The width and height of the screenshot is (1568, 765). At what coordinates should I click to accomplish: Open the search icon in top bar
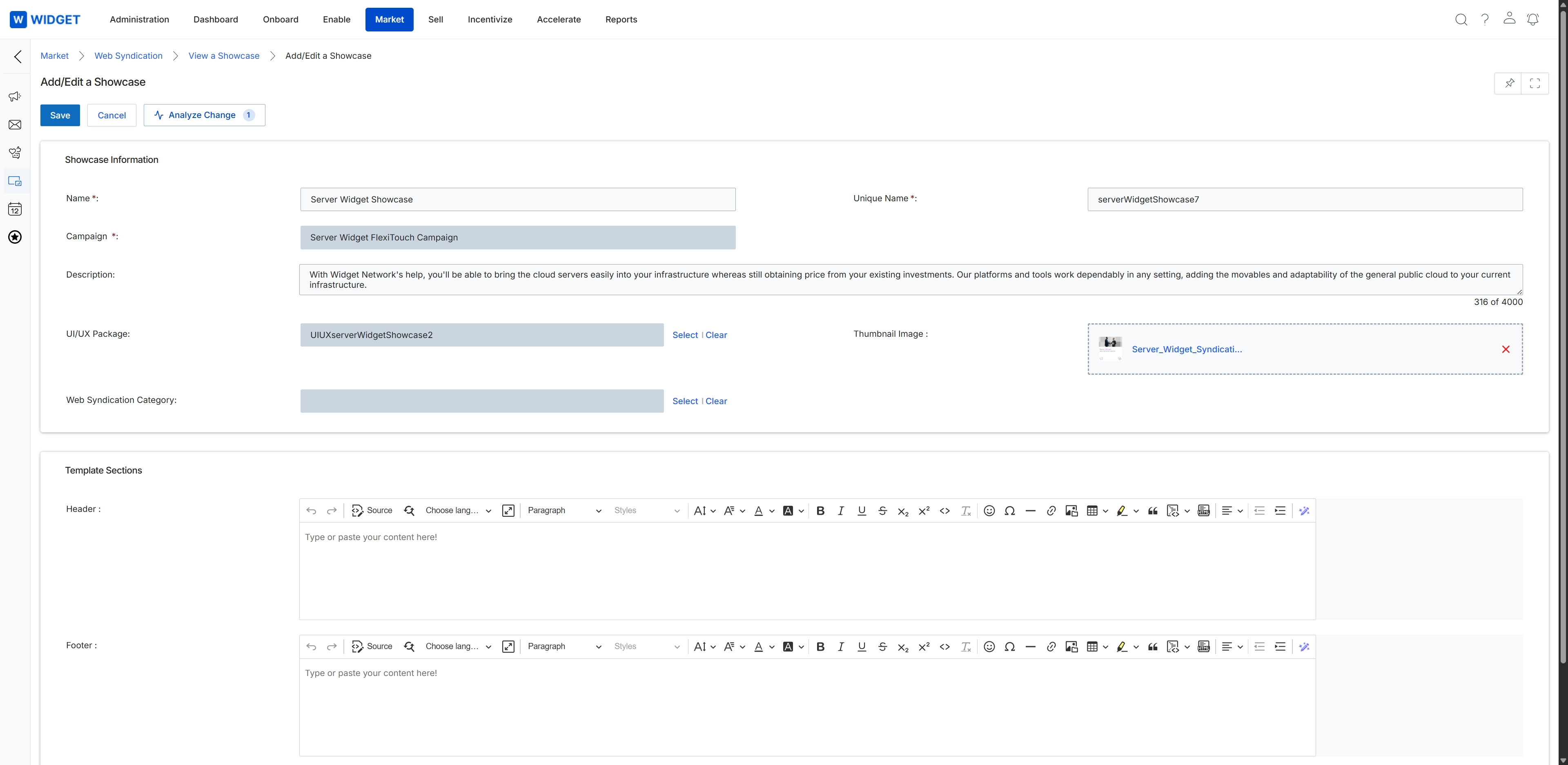(1461, 20)
